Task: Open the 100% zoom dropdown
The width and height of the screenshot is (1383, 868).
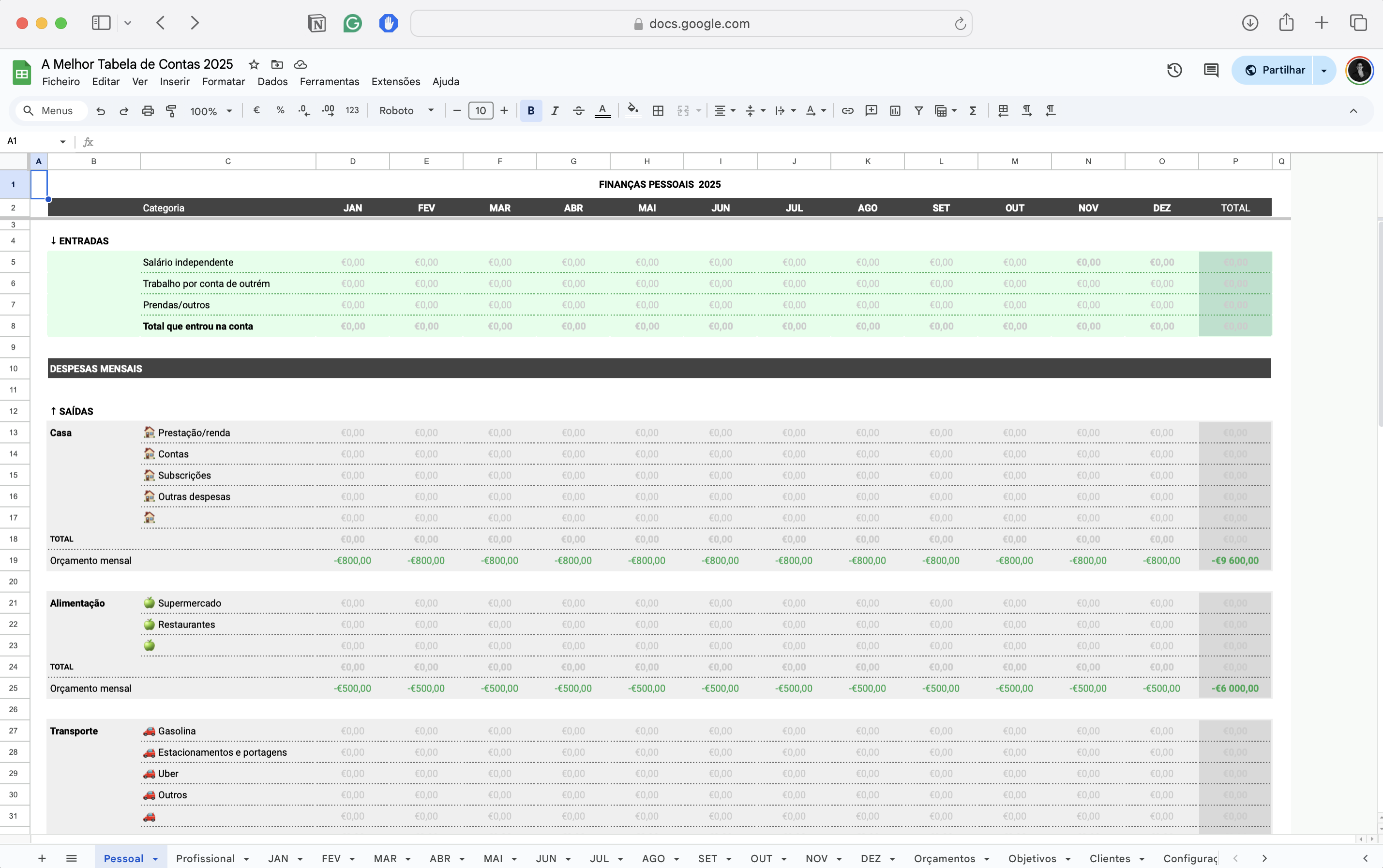Action: coord(210,111)
